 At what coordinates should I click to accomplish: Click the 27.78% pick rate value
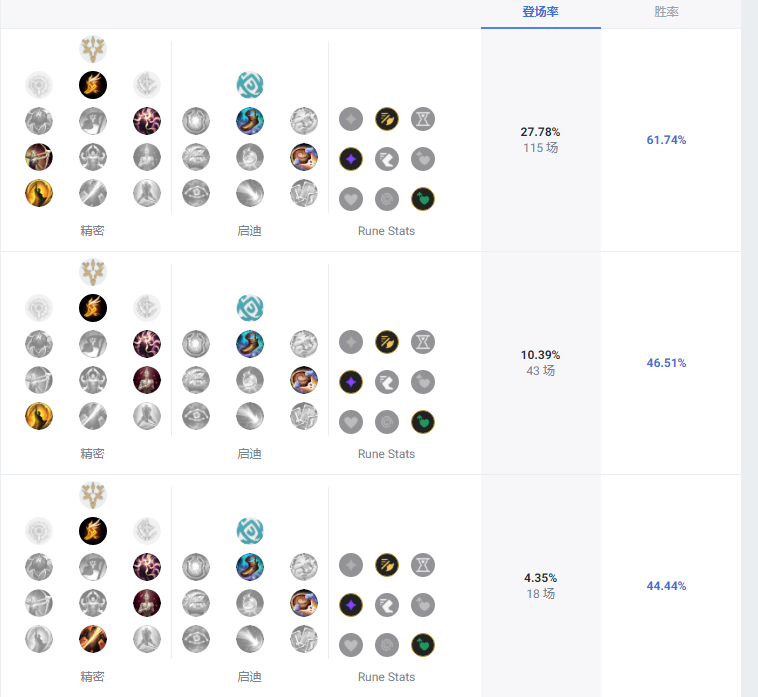540,132
